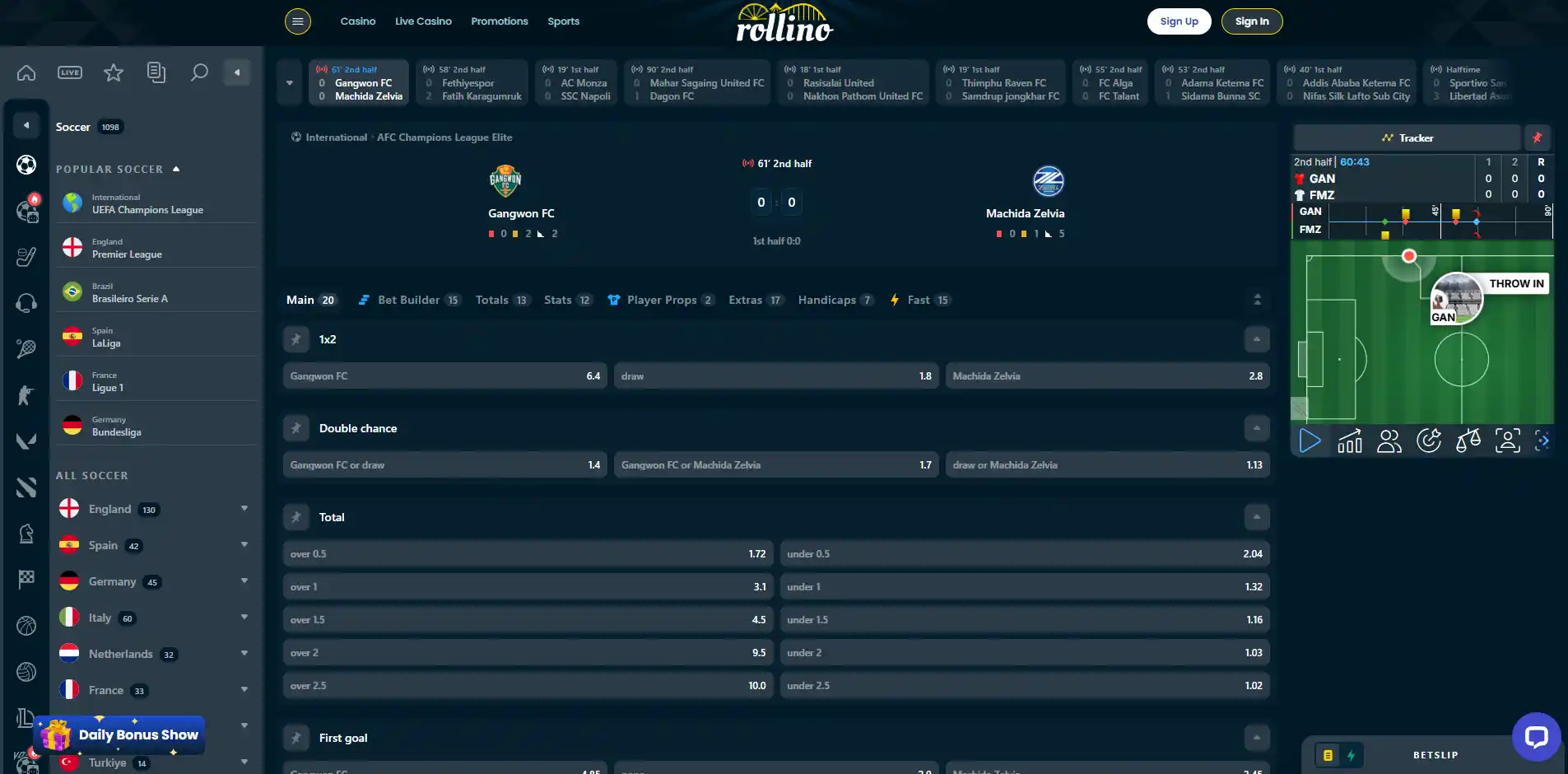The height and width of the screenshot is (774, 1568).
Task: Click the Sign Up button
Action: pyautogui.click(x=1179, y=21)
